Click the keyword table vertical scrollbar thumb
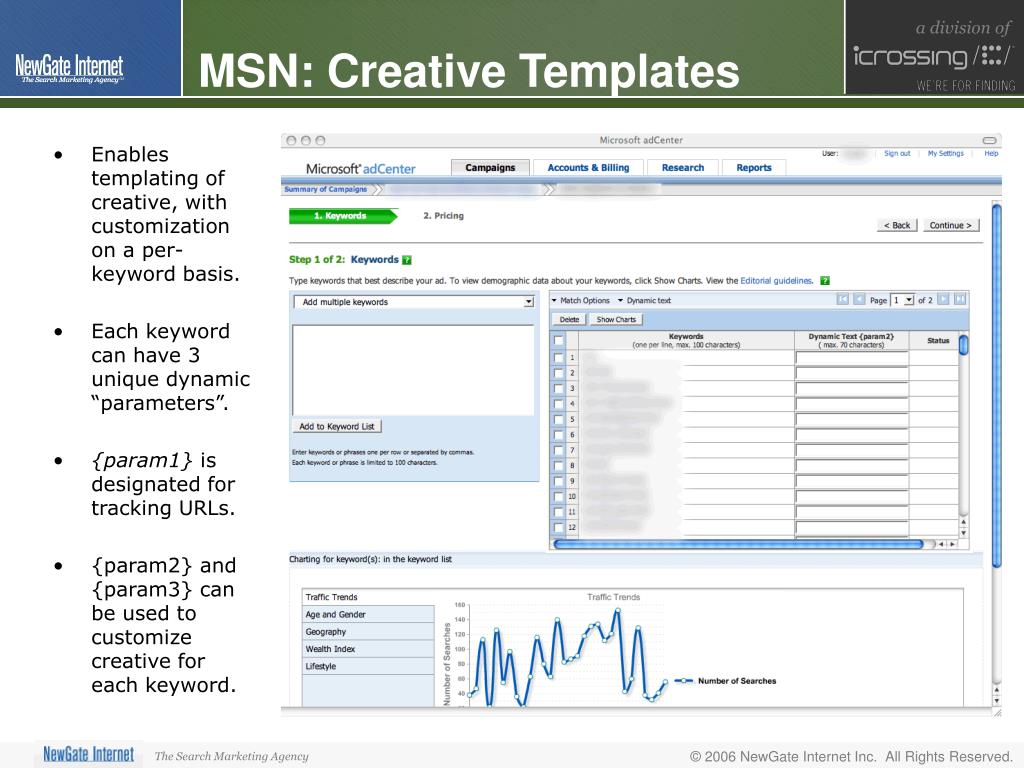1024x768 pixels. tap(963, 344)
